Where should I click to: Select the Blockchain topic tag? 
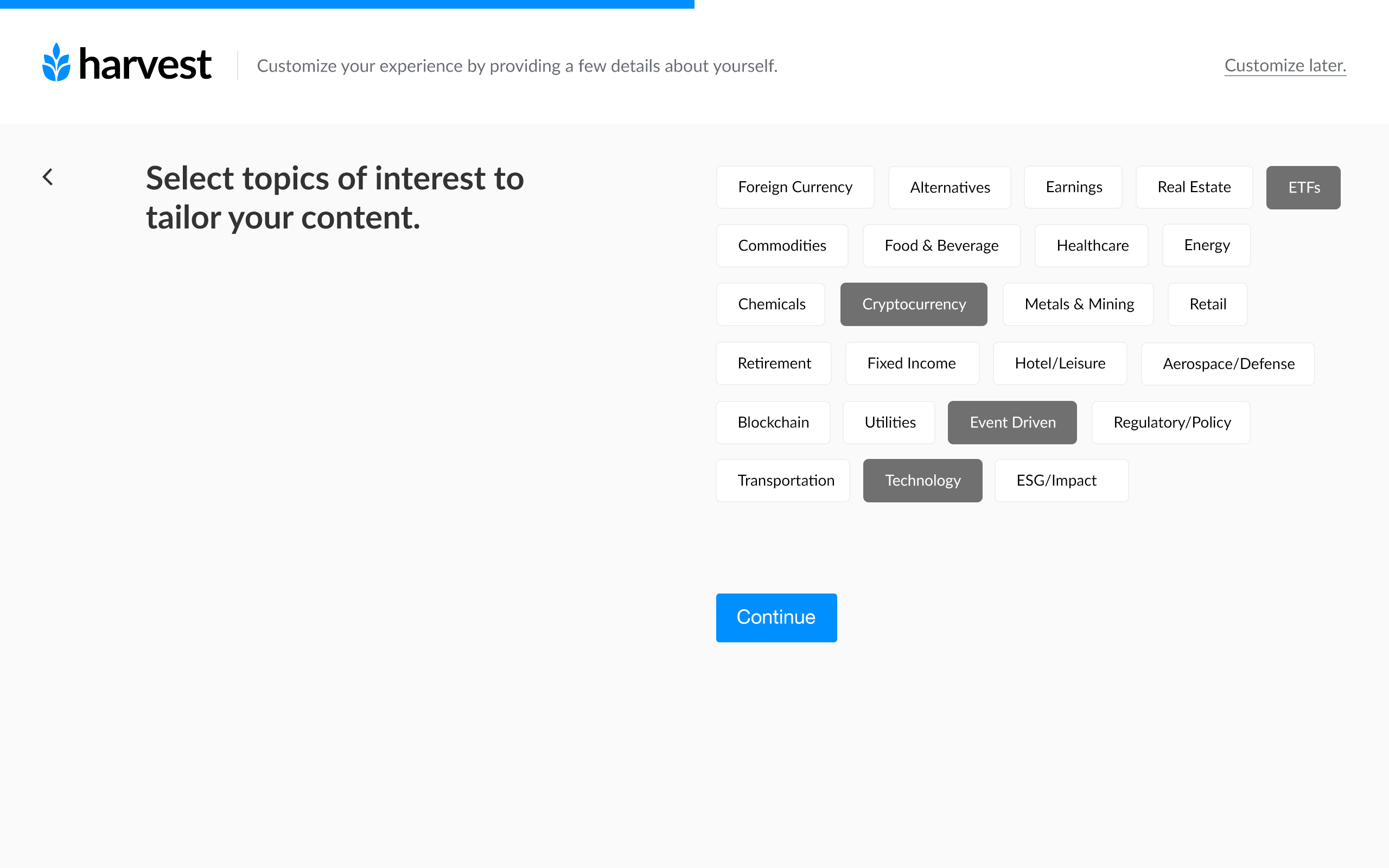click(773, 421)
